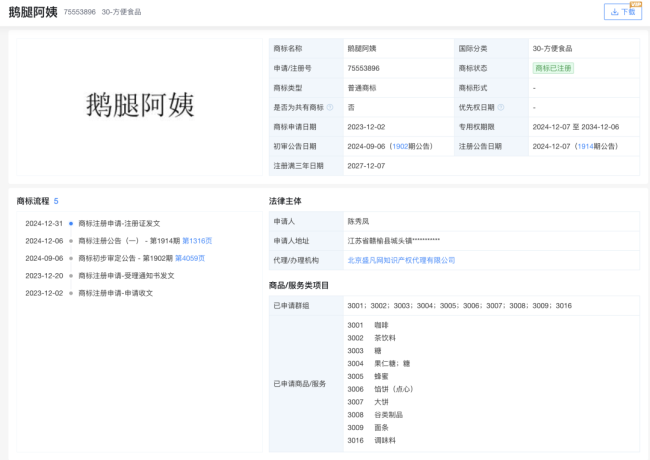
Task: Click the 下载 download button
Action: tap(623, 12)
